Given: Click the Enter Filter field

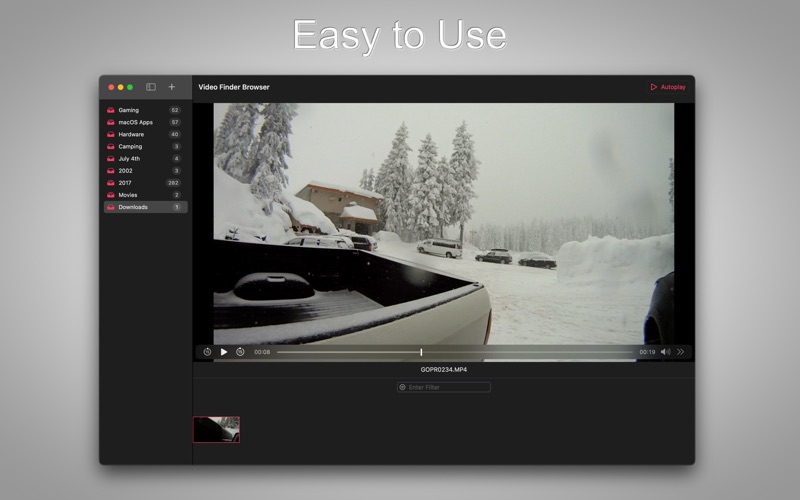Looking at the screenshot, I should pyautogui.click(x=444, y=387).
